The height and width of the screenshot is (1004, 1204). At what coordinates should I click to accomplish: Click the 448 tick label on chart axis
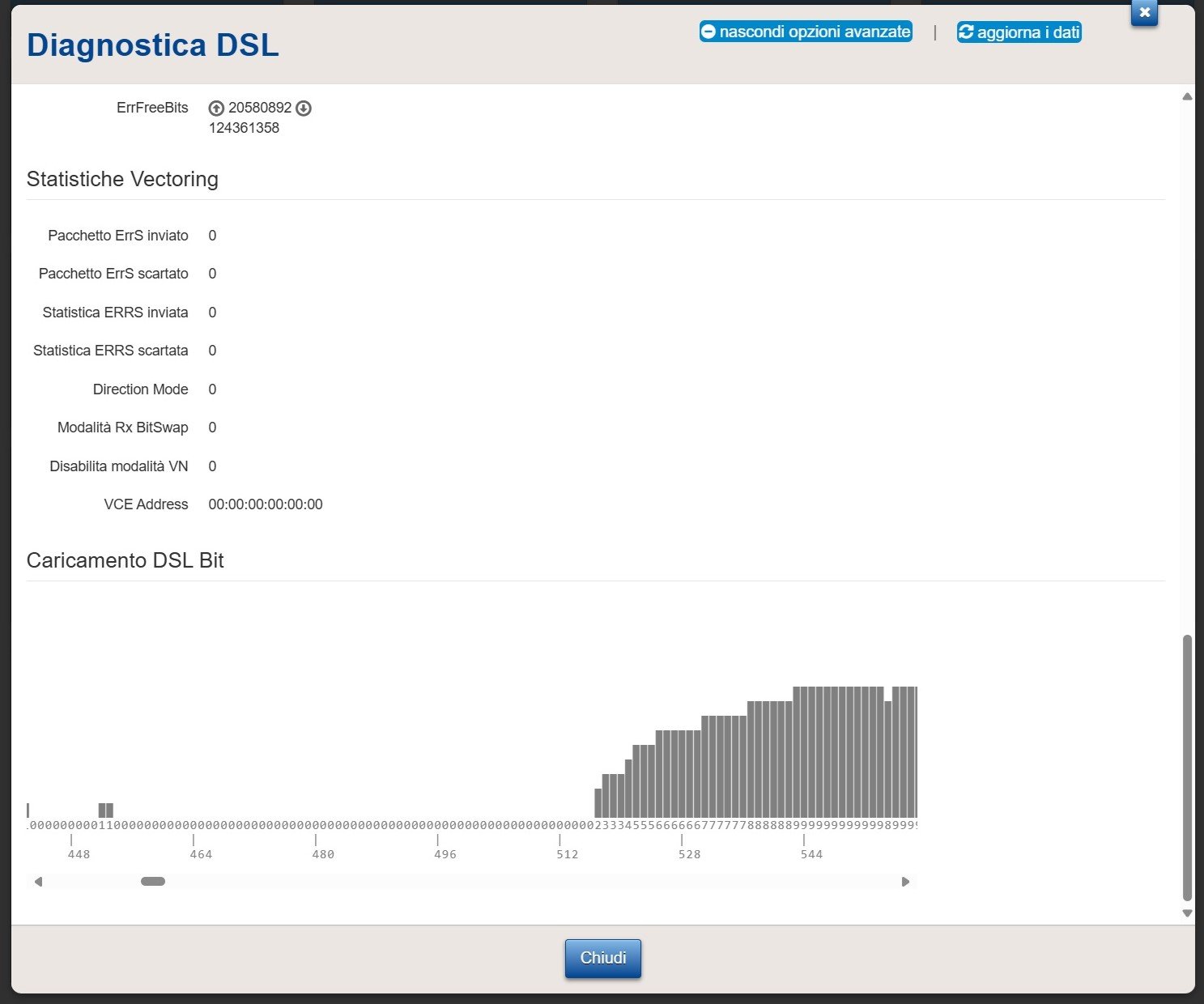click(79, 854)
